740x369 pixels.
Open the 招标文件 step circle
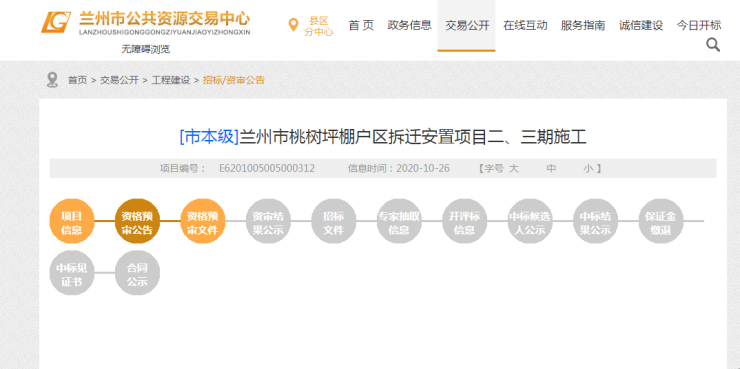[334, 221]
